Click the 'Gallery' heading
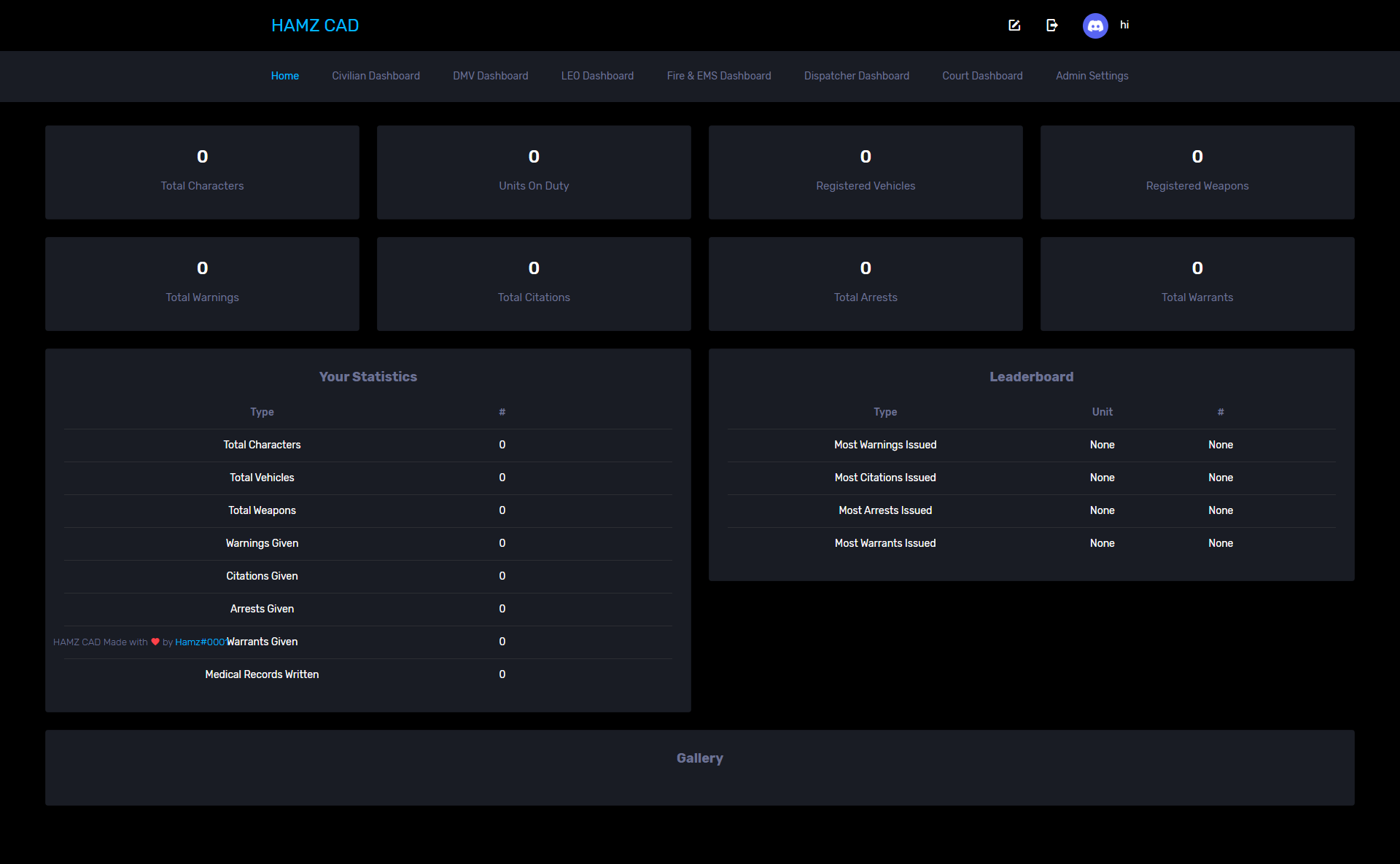Viewport: 1400px width, 864px height. pyautogui.click(x=700, y=758)
